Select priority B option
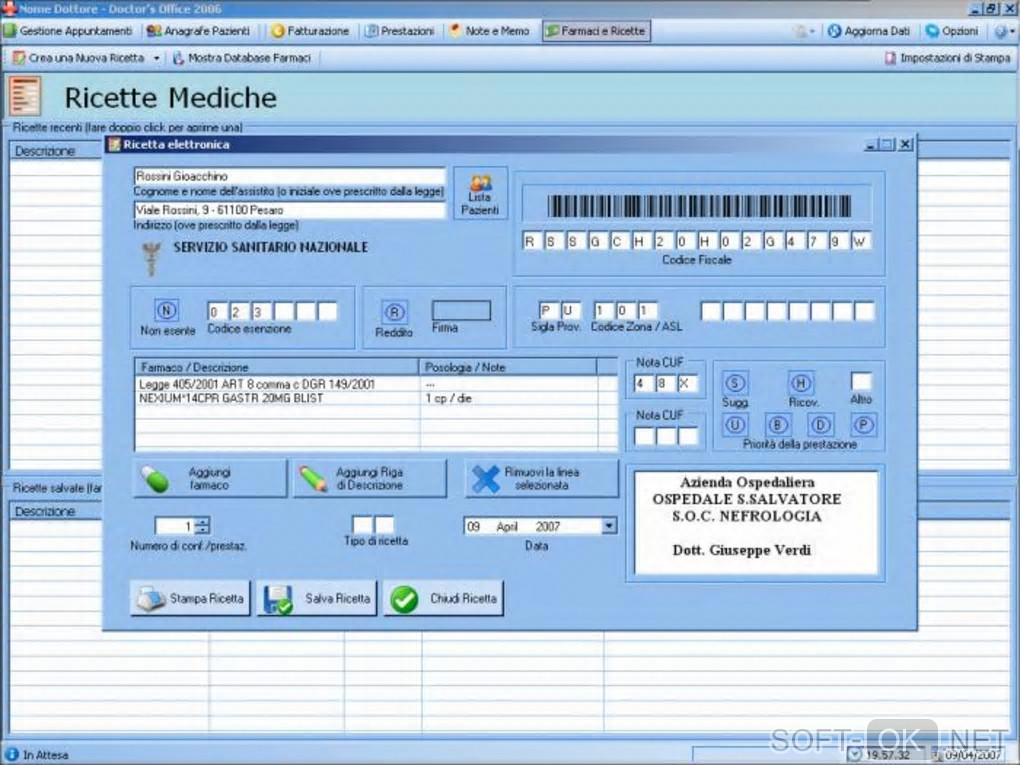 point(777,425)
